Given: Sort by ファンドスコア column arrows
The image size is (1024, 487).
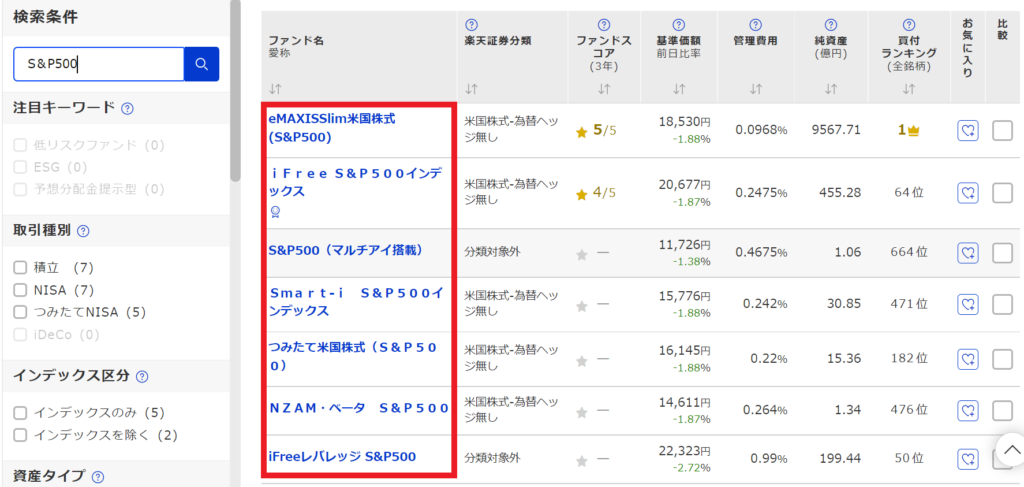Looking at the screenshot, I should click(604, 89).
